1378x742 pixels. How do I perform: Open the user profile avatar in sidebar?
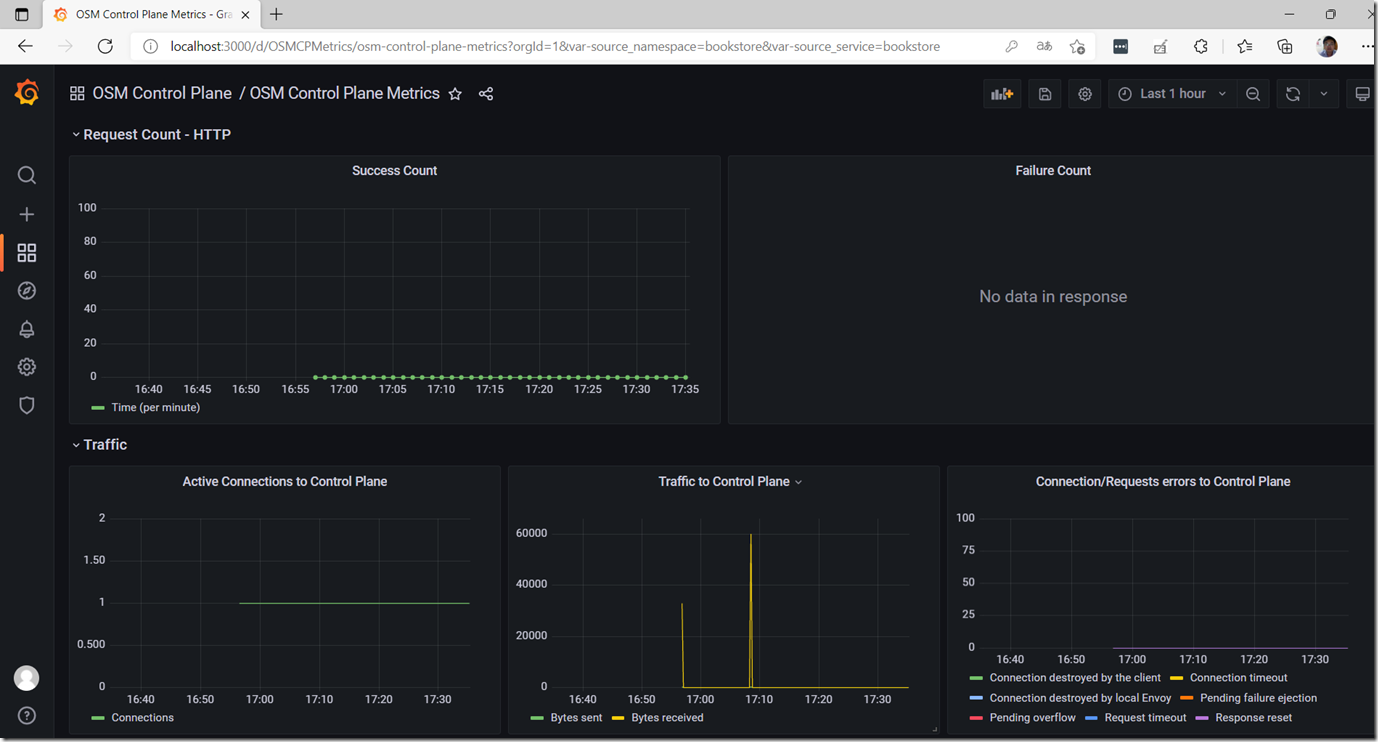[27, 678]
